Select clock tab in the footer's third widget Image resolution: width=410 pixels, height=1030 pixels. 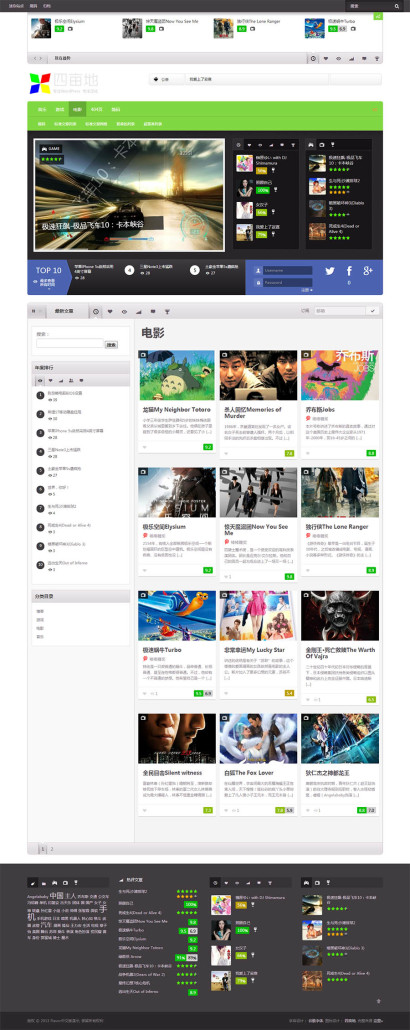coord(216,882)
